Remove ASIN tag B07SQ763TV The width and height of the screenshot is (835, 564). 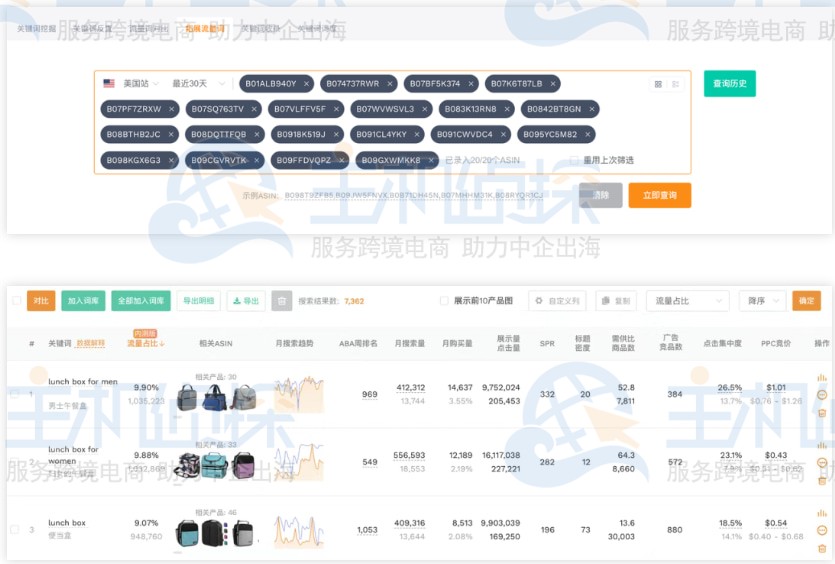click(x=254, y=109)
